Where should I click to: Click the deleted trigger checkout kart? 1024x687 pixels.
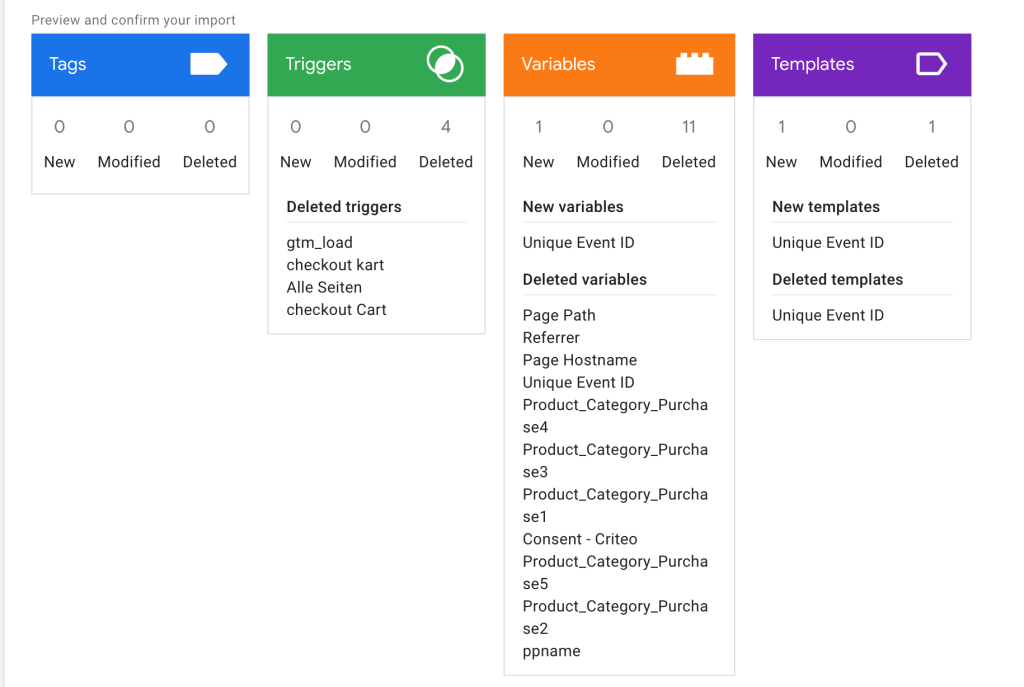(x=335, y=265)
